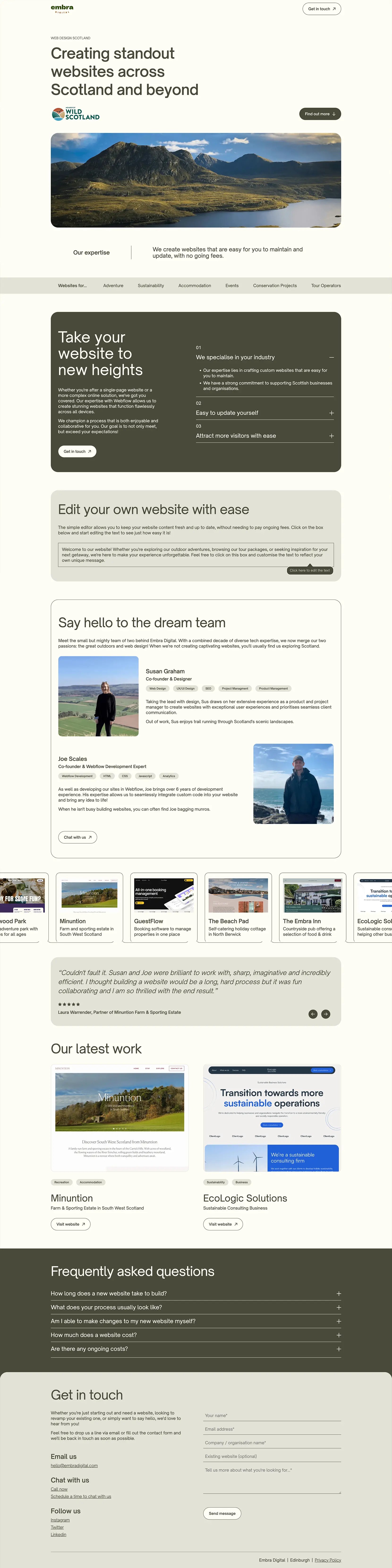Select the Accommodation category

click(x=195, y=285)
